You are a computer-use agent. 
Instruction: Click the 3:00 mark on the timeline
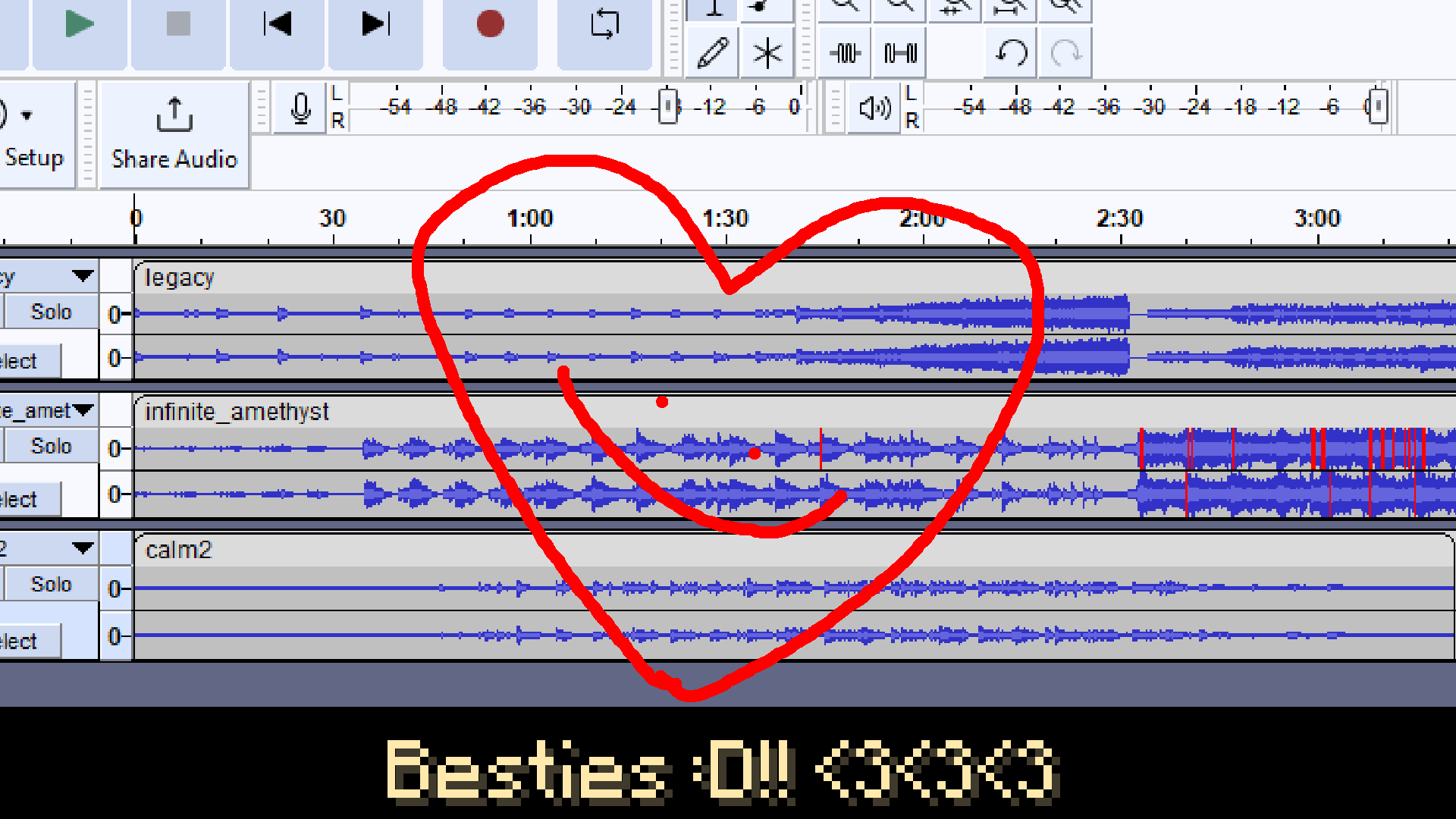point(1317,218)
